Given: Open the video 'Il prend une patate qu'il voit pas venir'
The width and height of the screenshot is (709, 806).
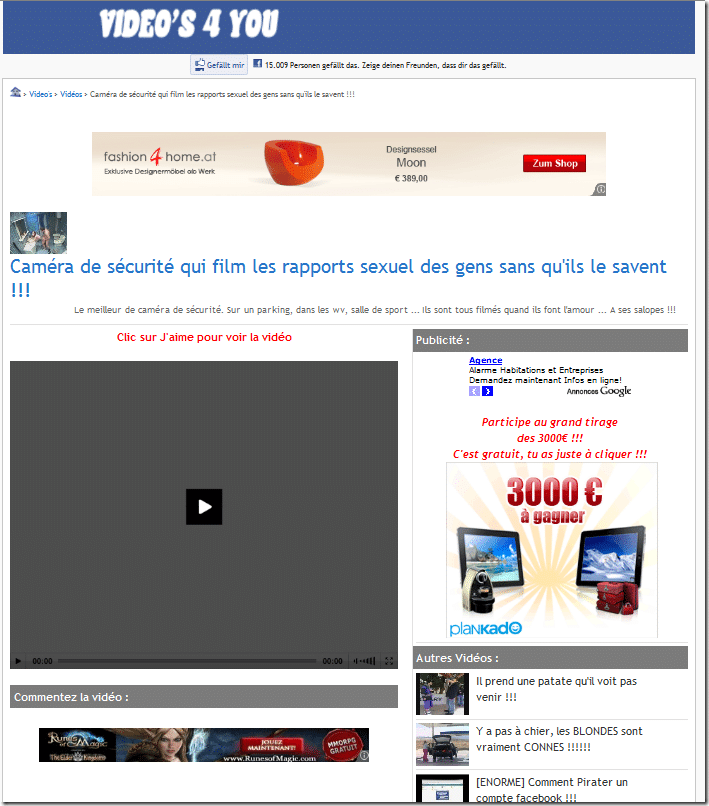Looking at the screenshot, I should coord(556,689).
